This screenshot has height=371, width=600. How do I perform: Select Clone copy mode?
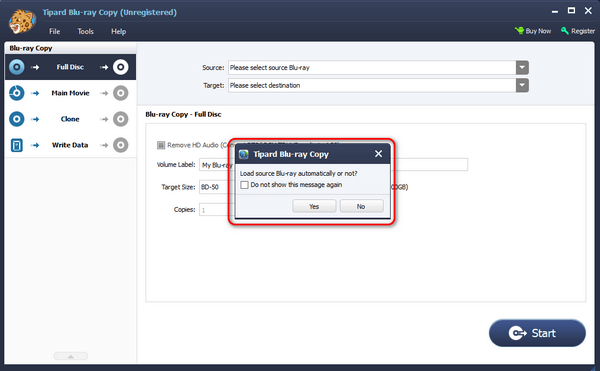pyautogui.click(x=70, y=119)
